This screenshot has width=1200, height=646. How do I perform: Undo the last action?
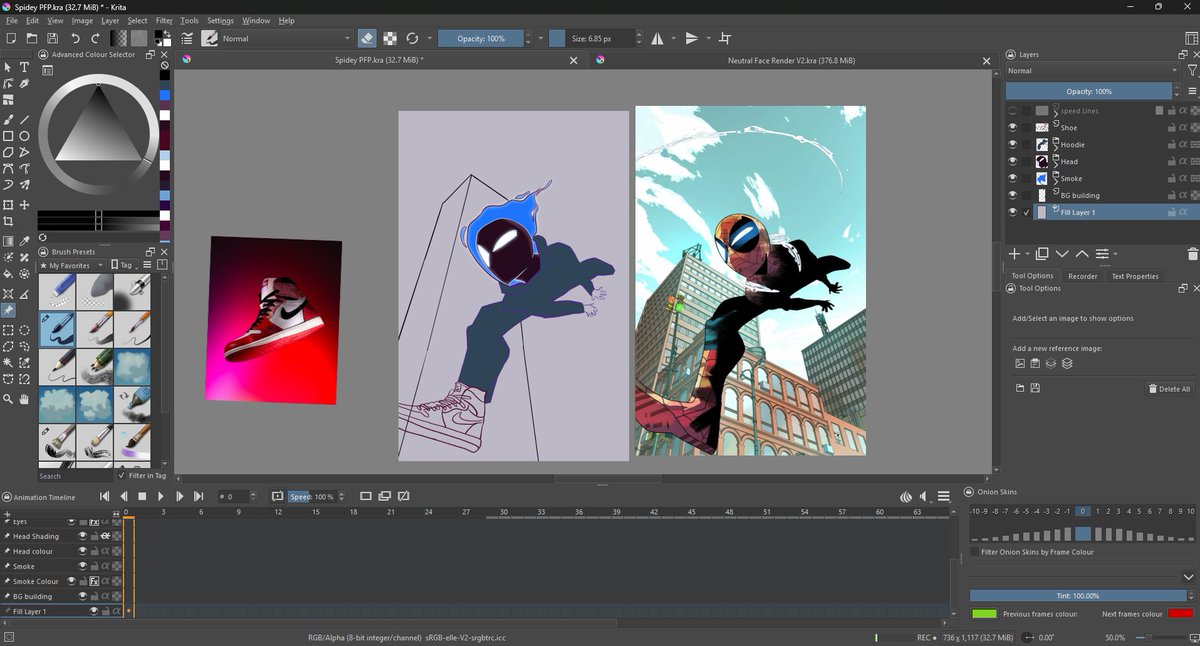tap(75, 38)
